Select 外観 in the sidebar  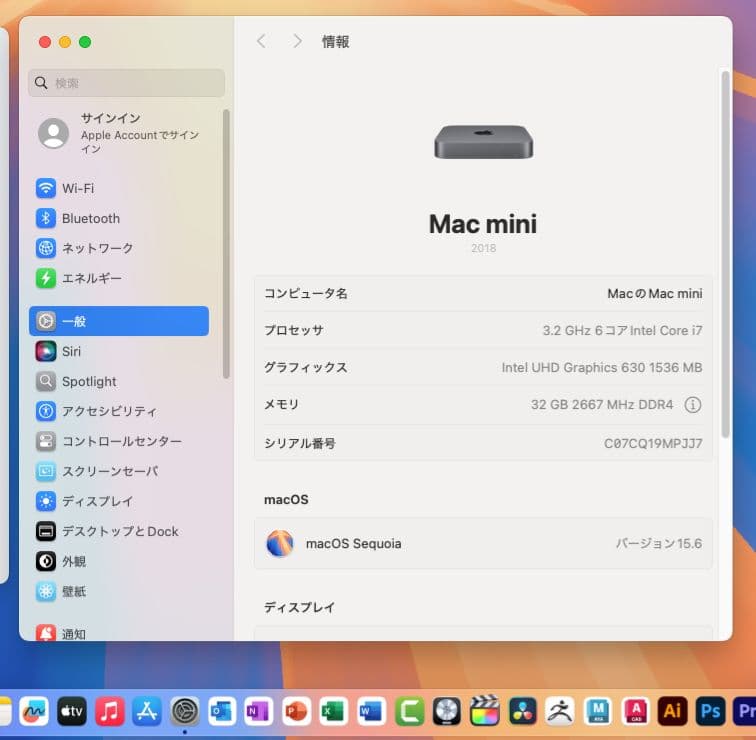click(x=119, y=561)
